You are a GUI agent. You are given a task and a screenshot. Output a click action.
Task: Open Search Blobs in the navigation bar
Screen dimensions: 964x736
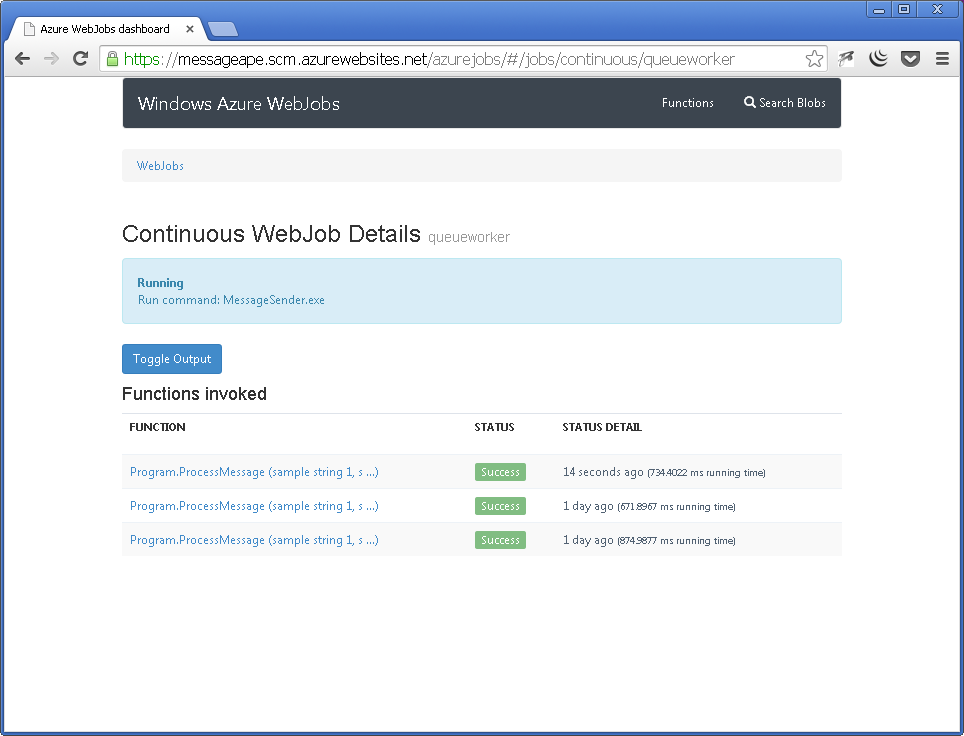coord(784,103)
